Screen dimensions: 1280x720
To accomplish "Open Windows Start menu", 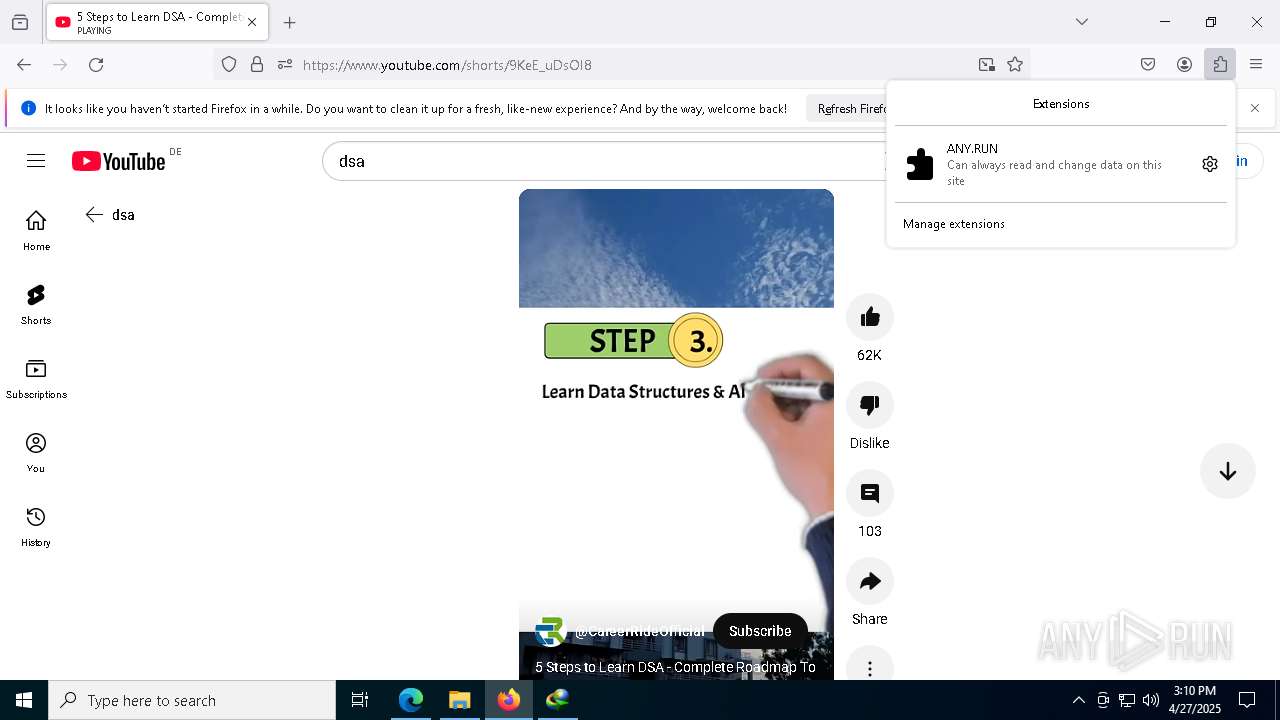I will pos(24,700).
